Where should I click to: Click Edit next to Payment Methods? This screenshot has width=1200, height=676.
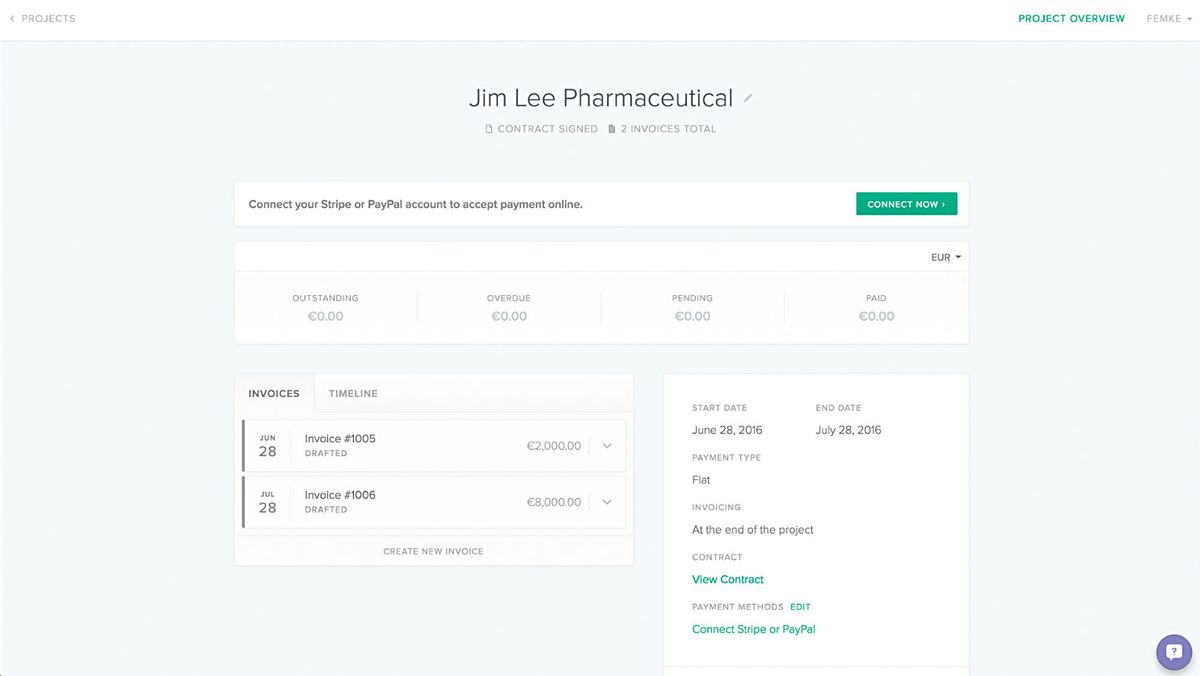pyautogui.click(x=799, y=606)
